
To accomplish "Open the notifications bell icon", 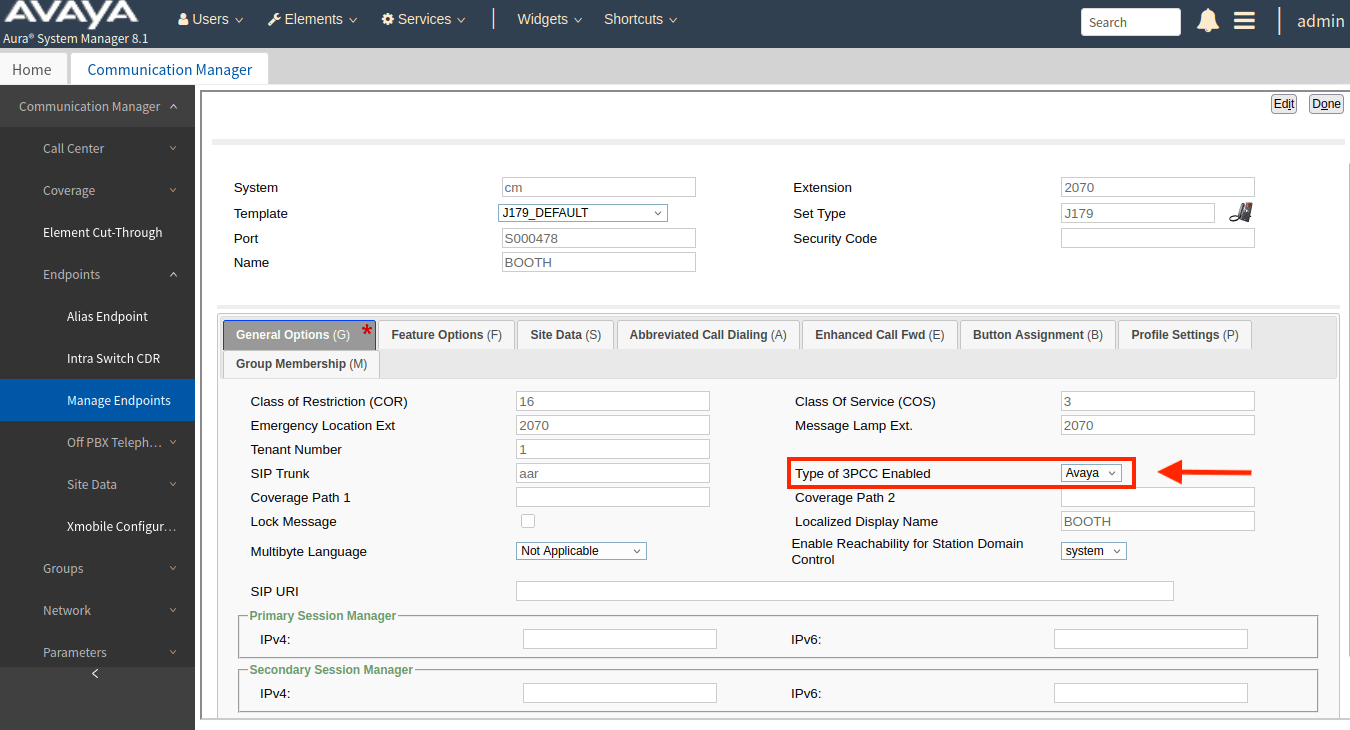I will [1208, 21].
